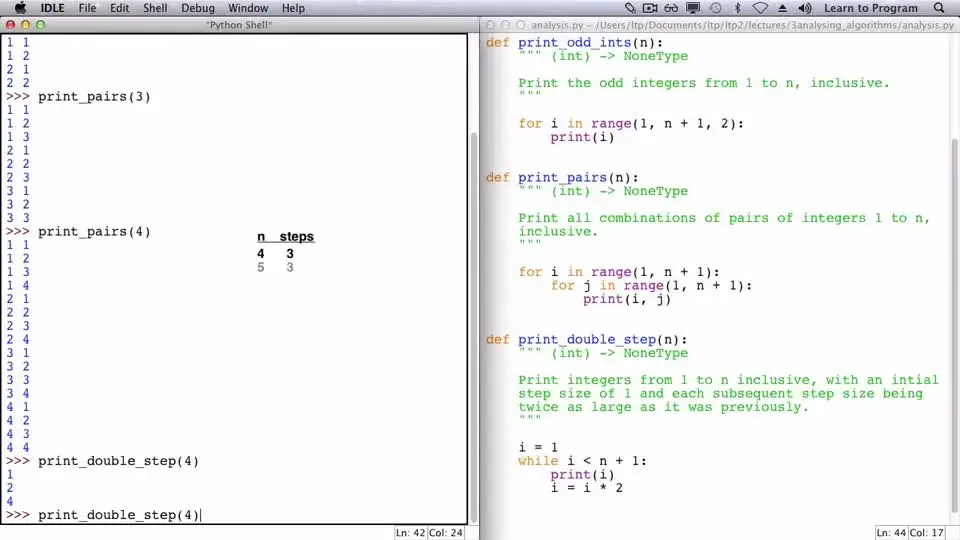960x540 pixels.
Task: Minimize the analysis.py editor window
Action: 505,25
